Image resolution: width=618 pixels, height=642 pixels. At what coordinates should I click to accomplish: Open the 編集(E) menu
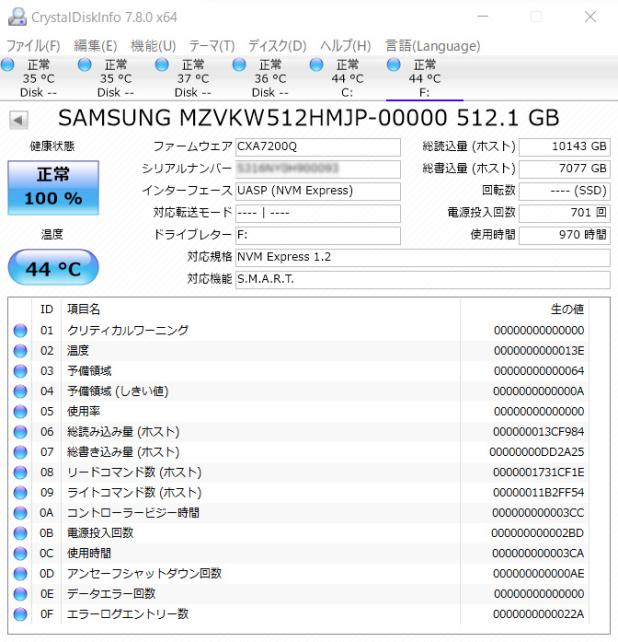click(x=95, y=45)
